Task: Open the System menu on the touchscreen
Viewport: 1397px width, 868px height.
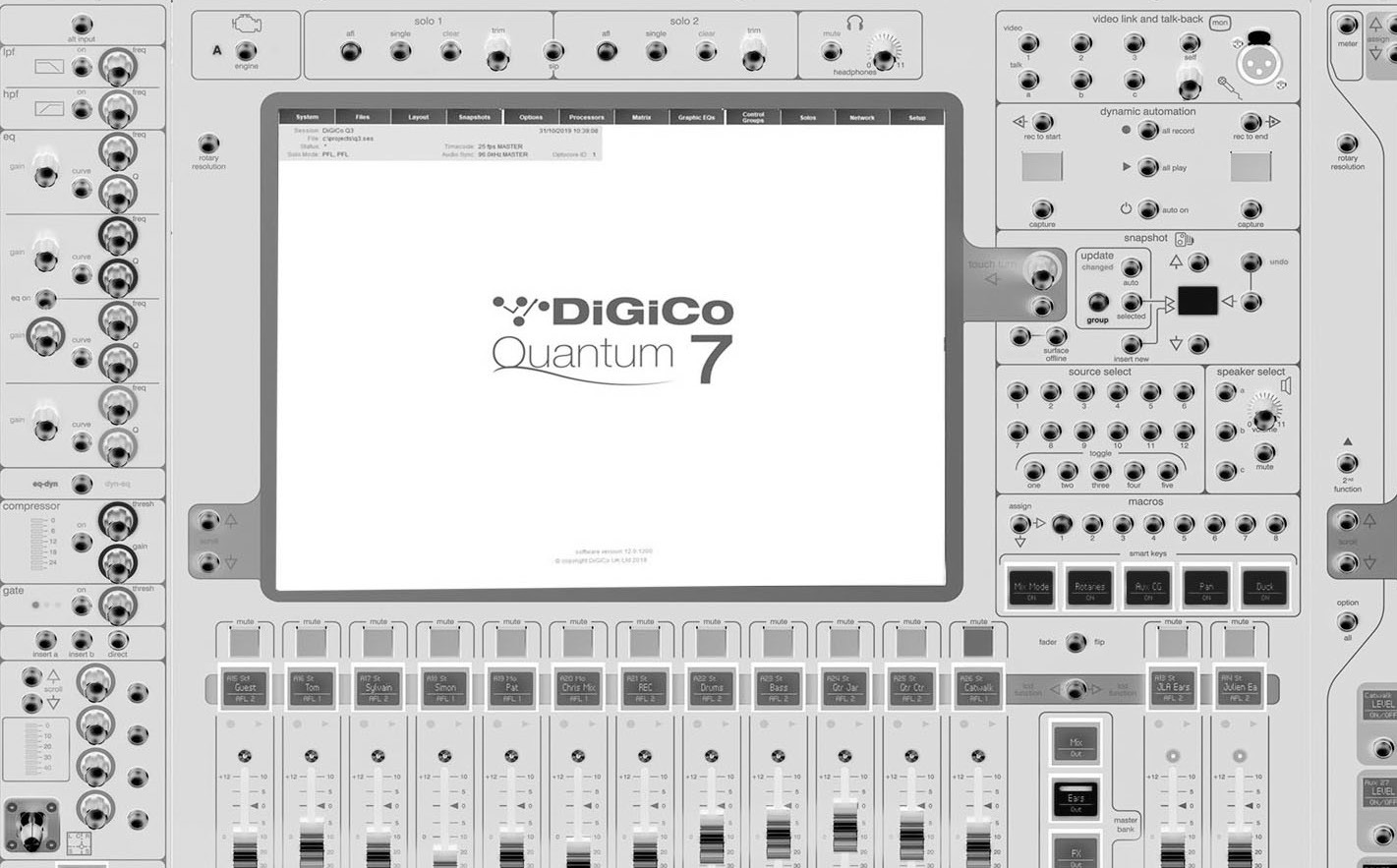Action: point(307,117)
